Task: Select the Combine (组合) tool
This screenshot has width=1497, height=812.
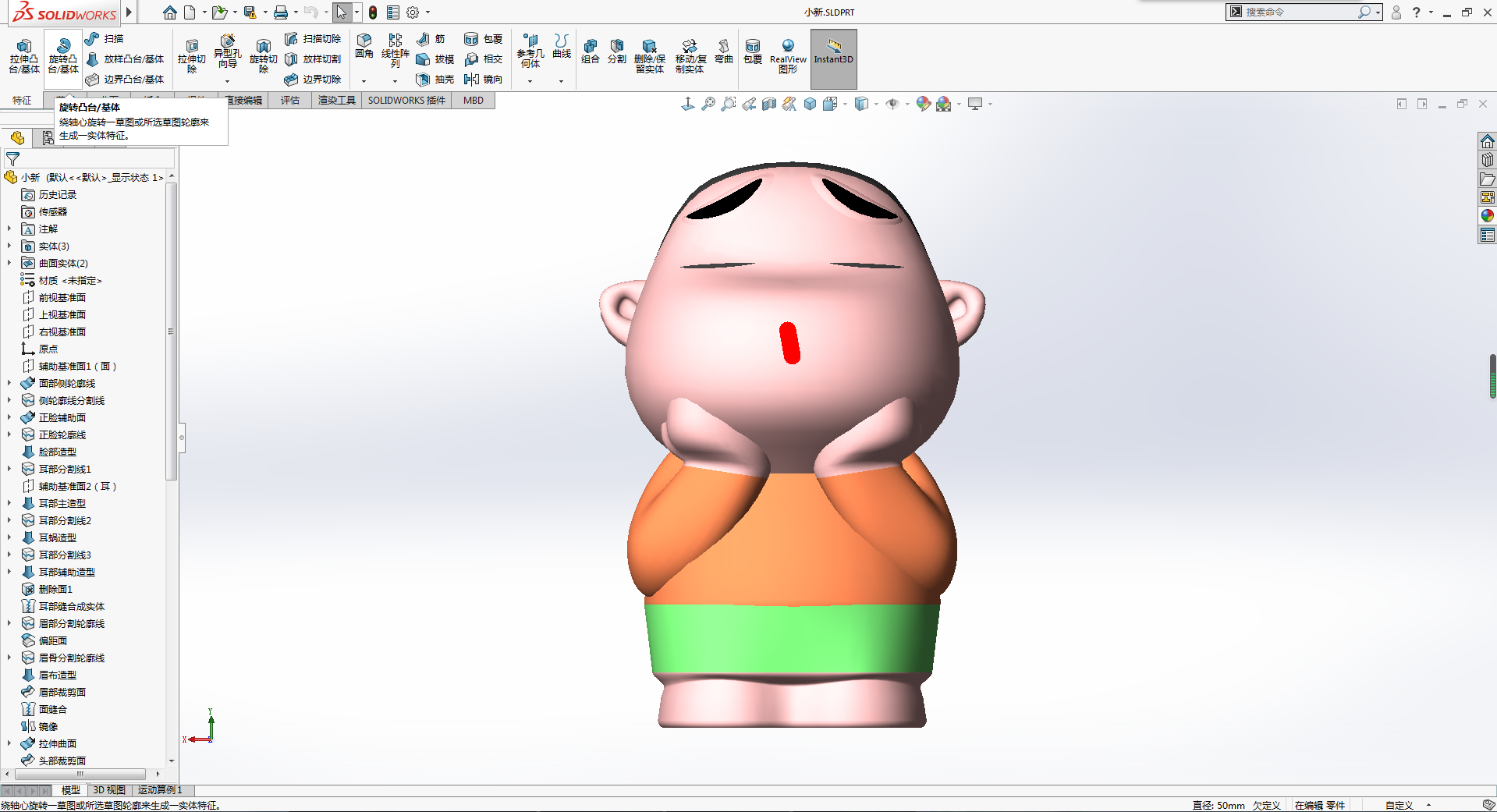Action: coord(591,51)
